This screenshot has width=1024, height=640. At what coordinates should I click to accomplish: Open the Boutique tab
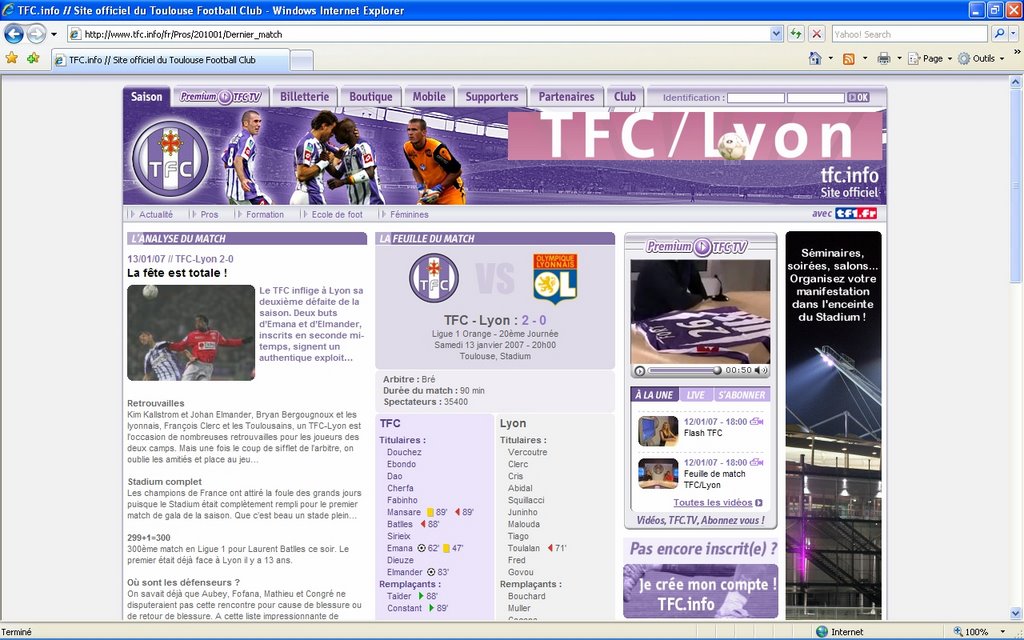tap(370, 97)
